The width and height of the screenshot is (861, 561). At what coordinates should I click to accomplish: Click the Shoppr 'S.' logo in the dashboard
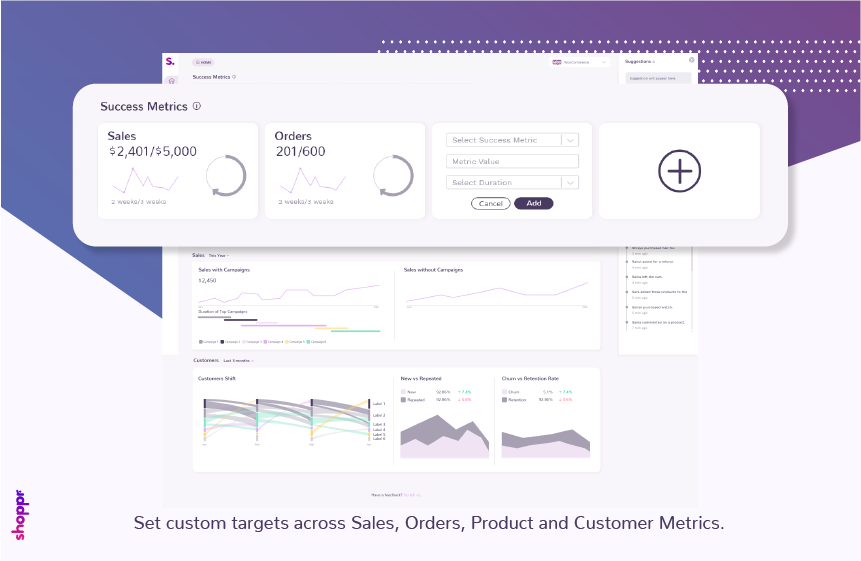(x=170, y=61)
